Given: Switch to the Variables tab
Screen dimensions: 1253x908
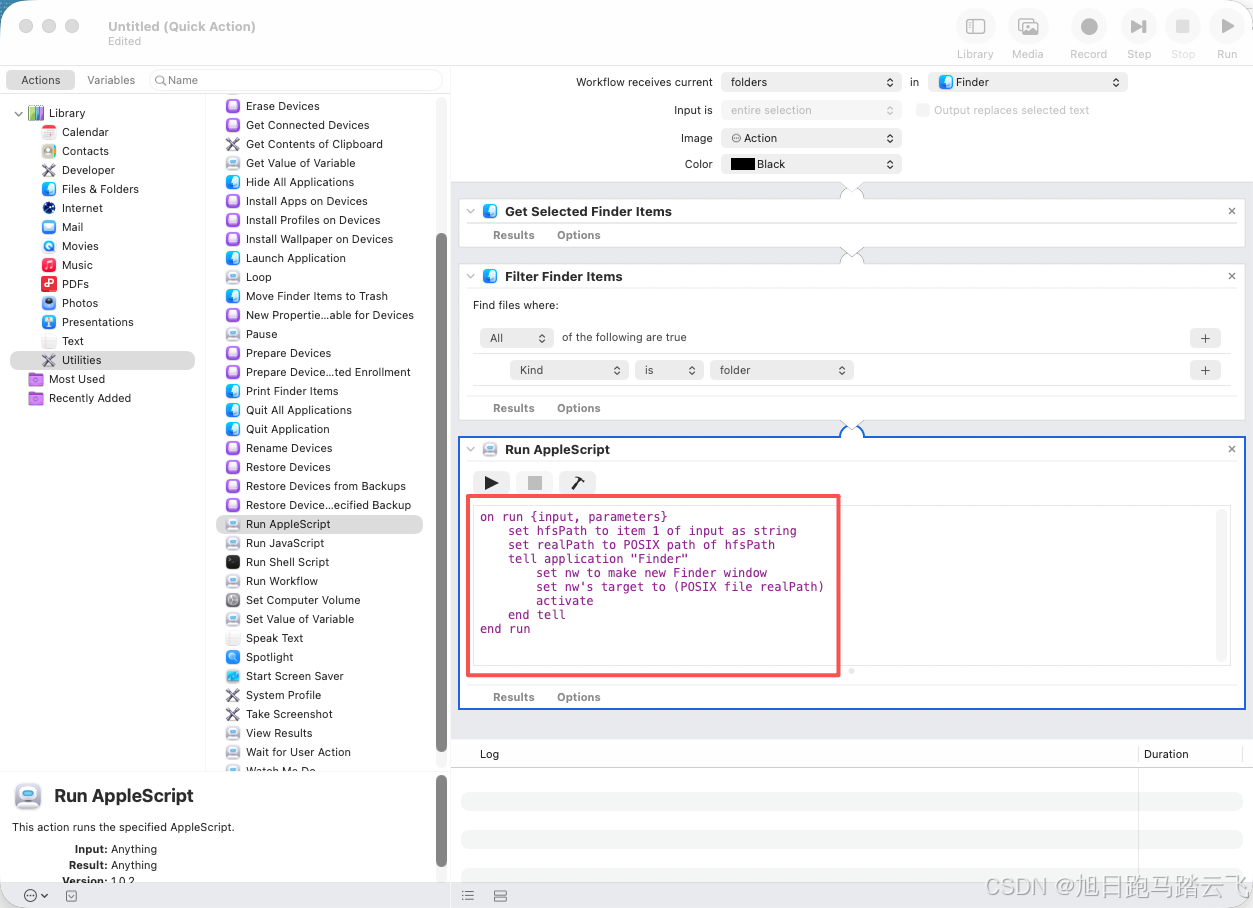Looking at the screenshot, I should pos(111,80).
